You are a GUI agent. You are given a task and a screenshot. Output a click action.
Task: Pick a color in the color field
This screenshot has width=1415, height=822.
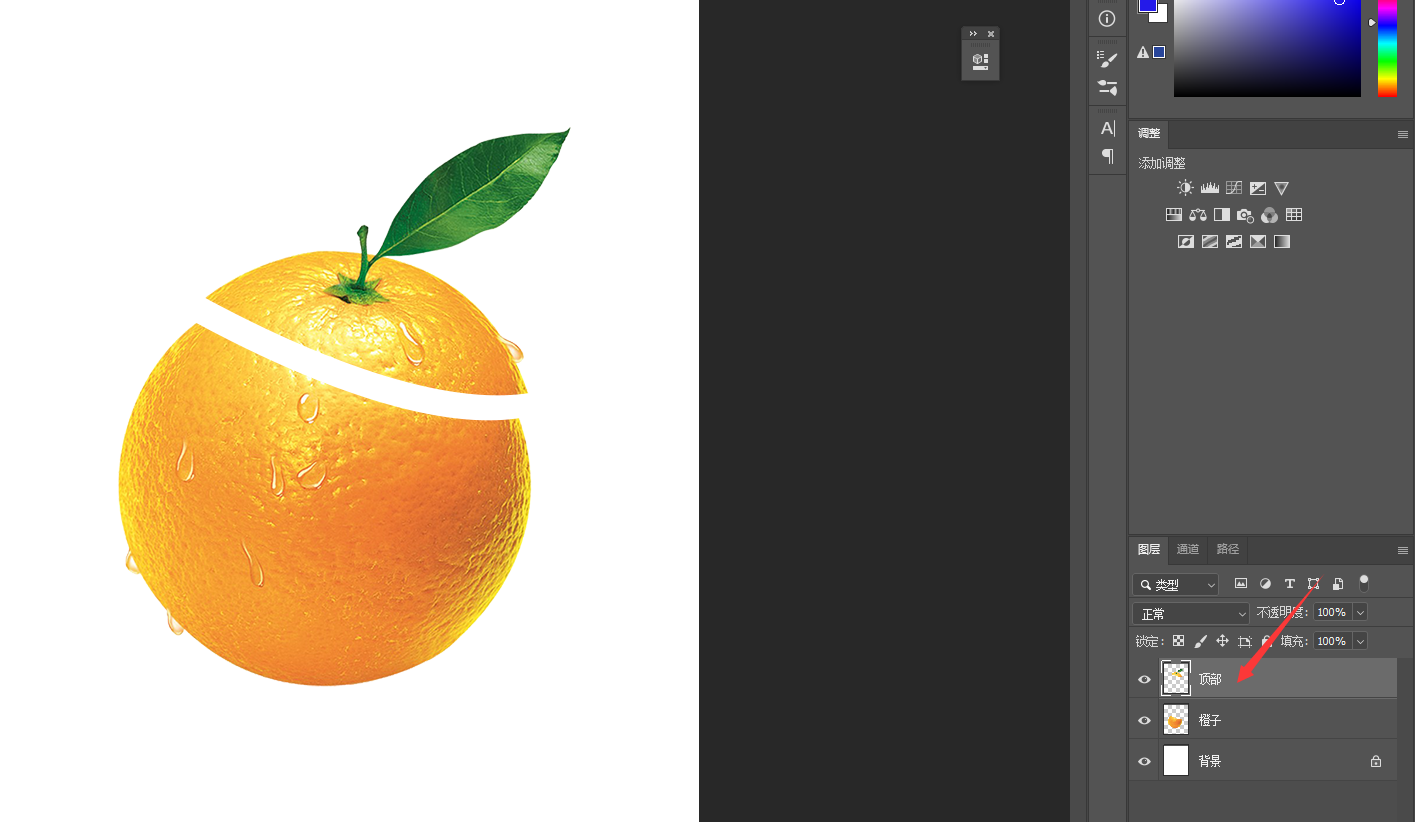coord(1267,48)
